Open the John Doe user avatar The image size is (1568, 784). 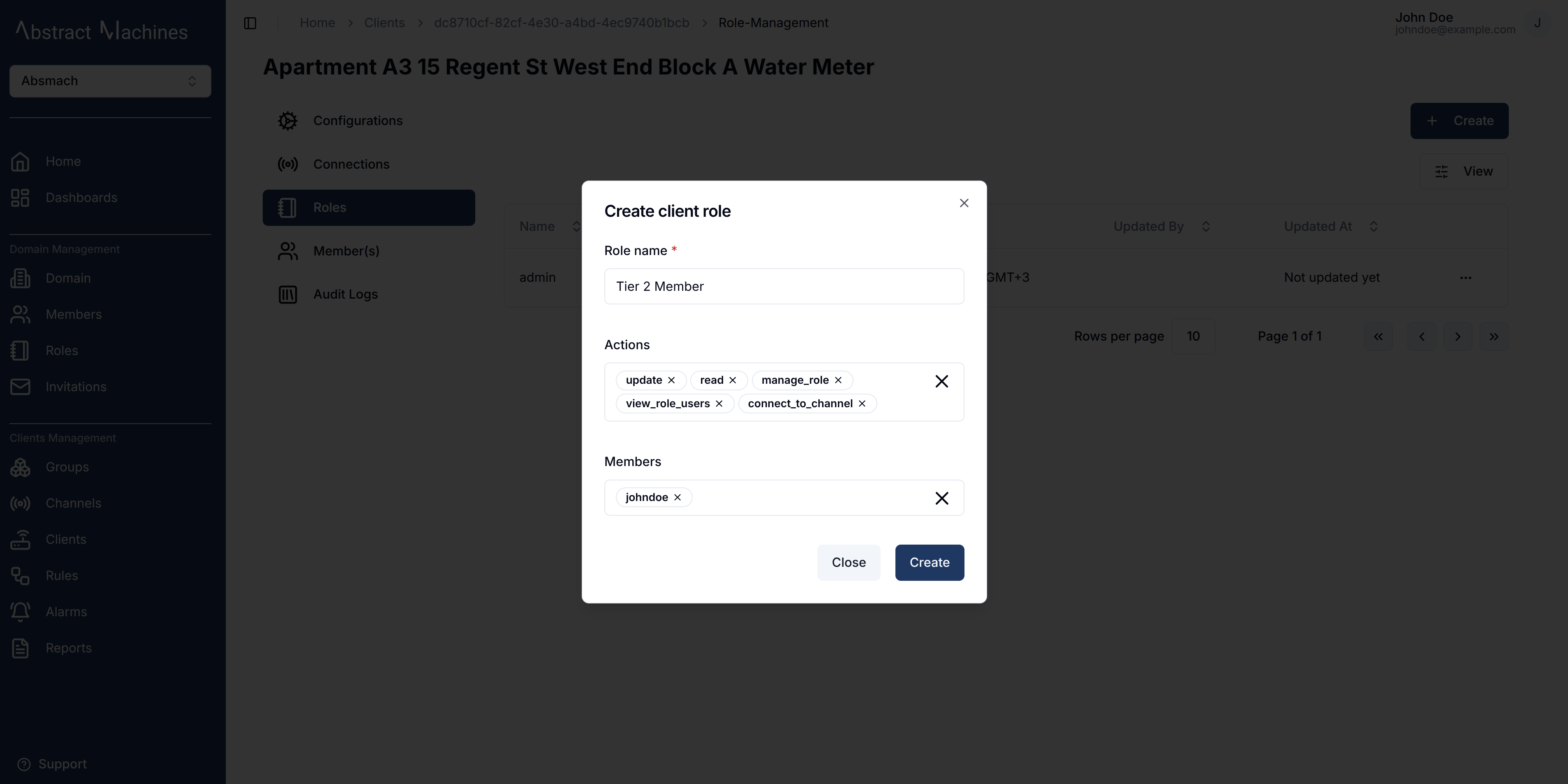1537,23
